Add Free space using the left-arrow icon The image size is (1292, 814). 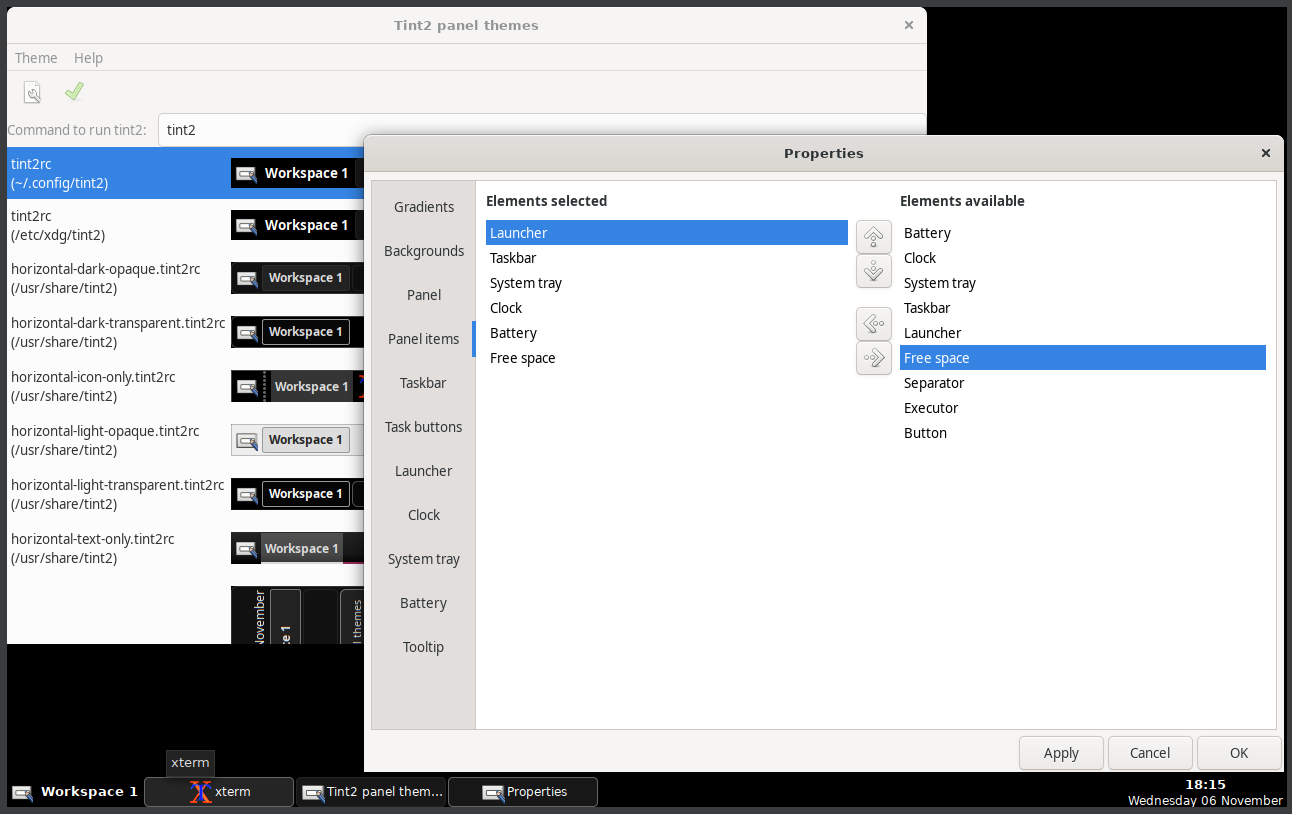pos(873,323)
